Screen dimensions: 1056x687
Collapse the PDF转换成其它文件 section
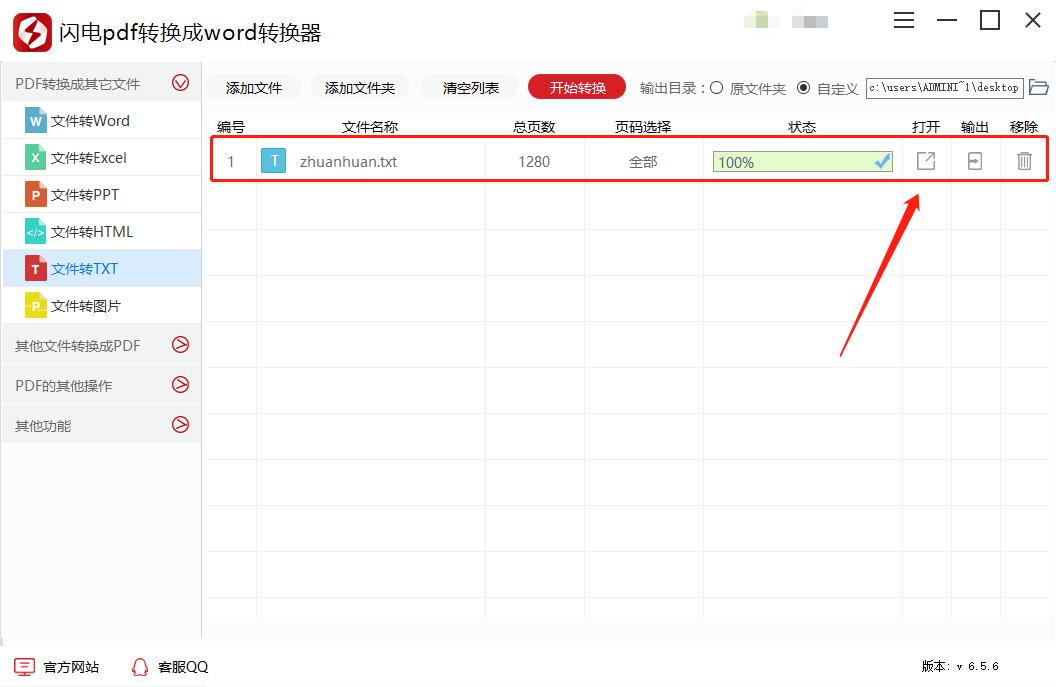tap(180, 83)
